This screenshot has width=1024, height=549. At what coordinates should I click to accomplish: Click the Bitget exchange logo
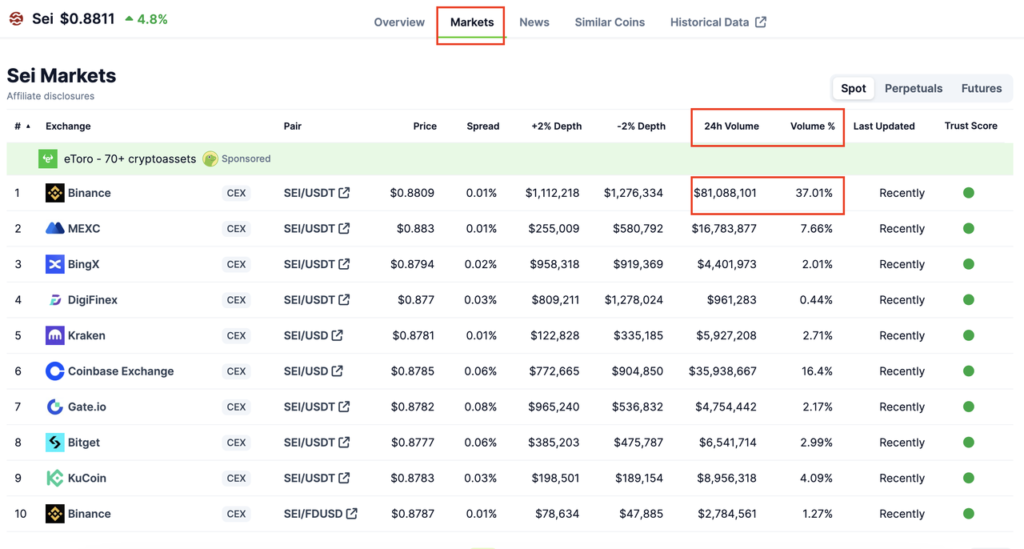click(55, 442)
